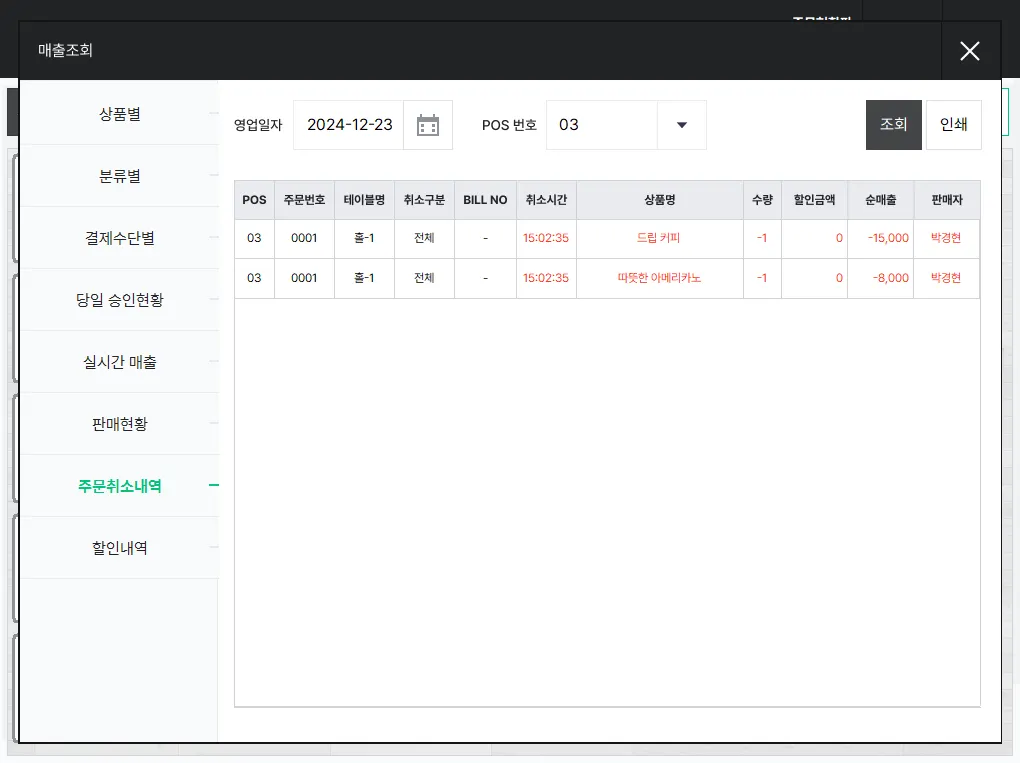The width and height of the screenshot is (1020, 763).
Task: Click the 상품명 column header
Action: tap(660, 200)
